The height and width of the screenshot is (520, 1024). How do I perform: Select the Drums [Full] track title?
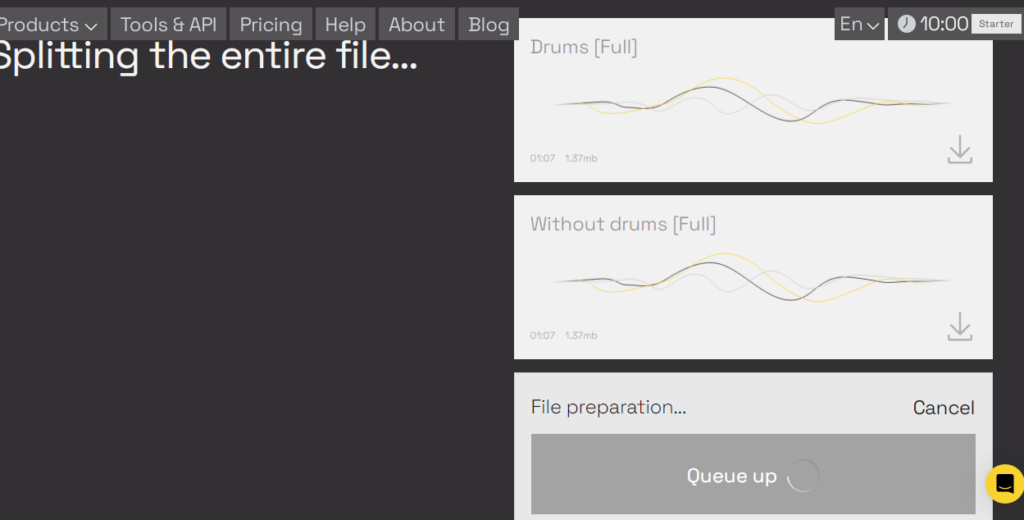(x=583, y=47)
